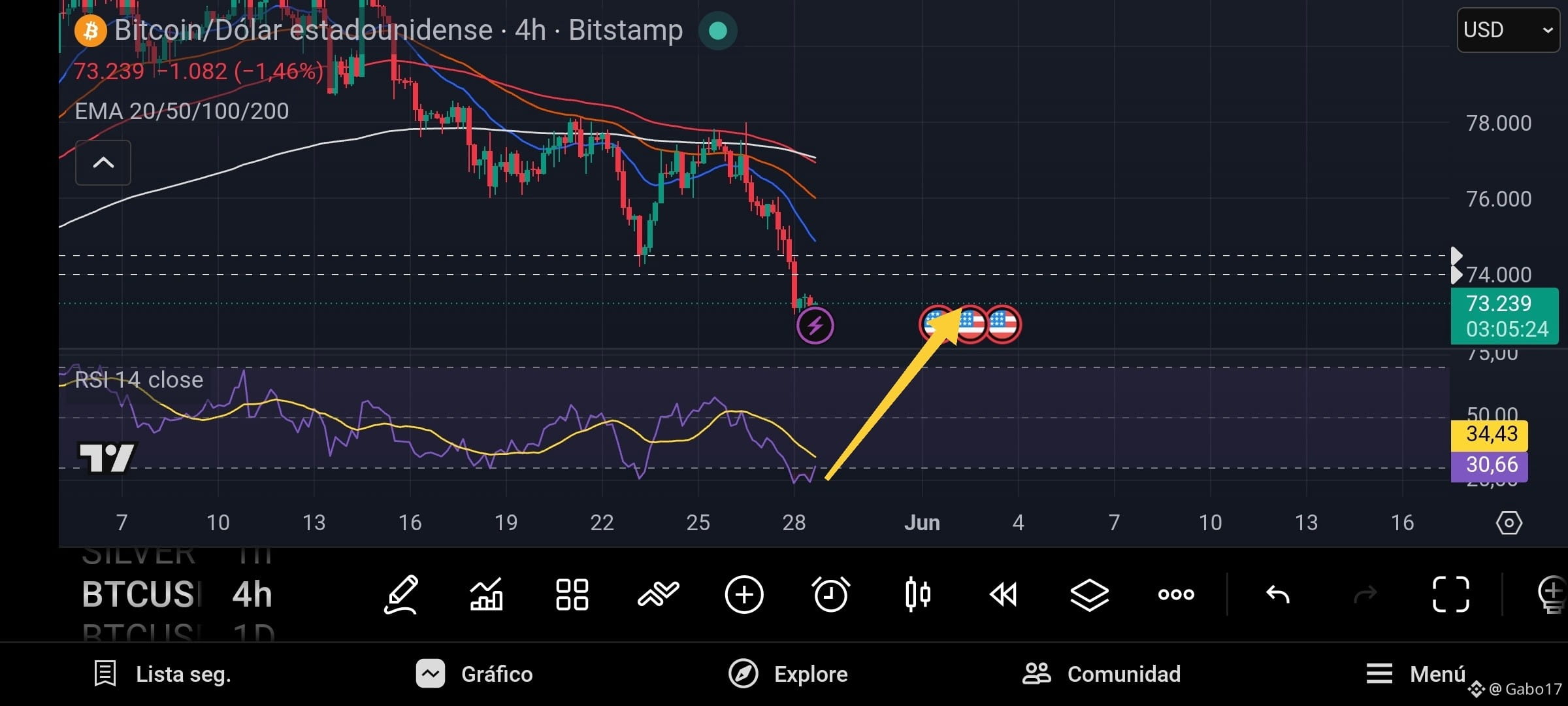Redo the undone action
The width and height of the screenshot is (1568, 706).
[1365, 594]
